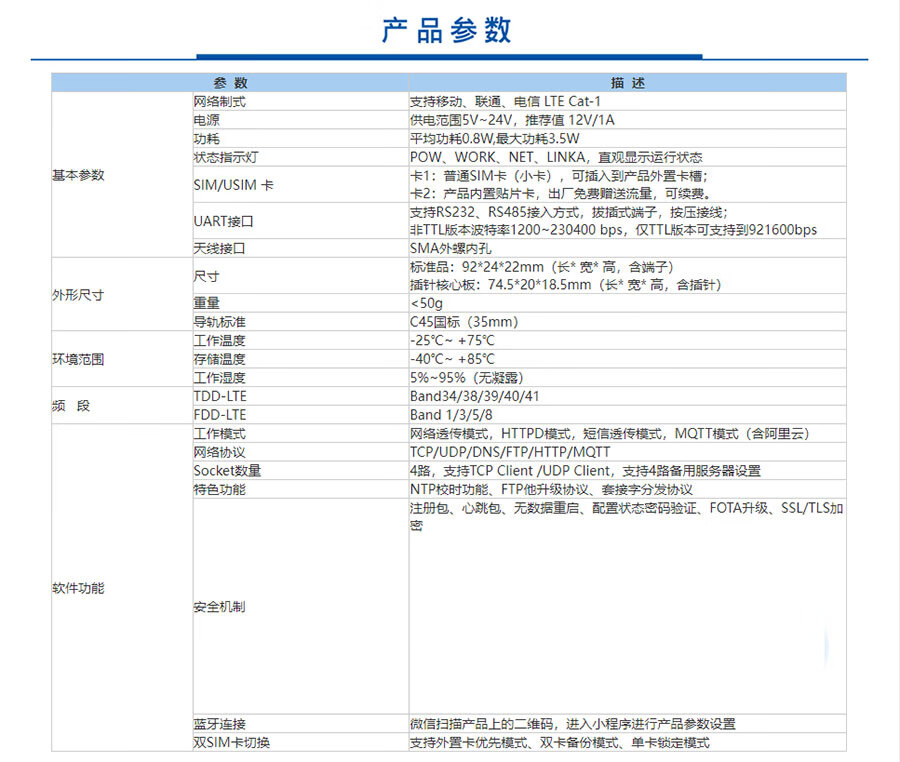Click the 描述 column header

click(627, 83)
